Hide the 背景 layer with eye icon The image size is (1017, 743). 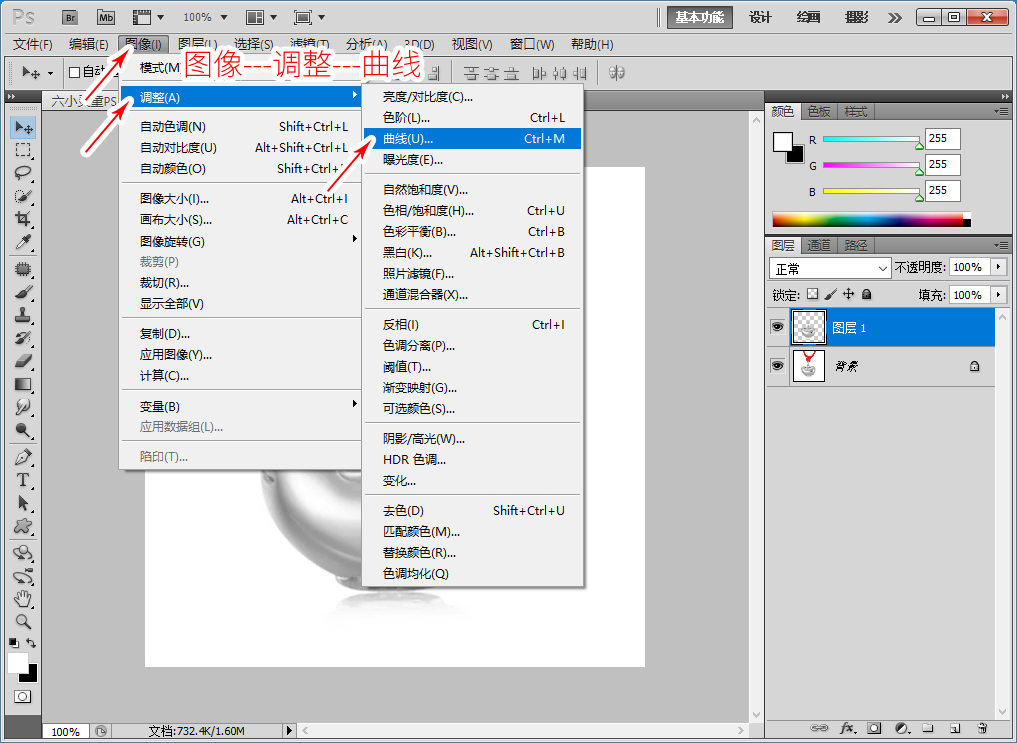777,366
